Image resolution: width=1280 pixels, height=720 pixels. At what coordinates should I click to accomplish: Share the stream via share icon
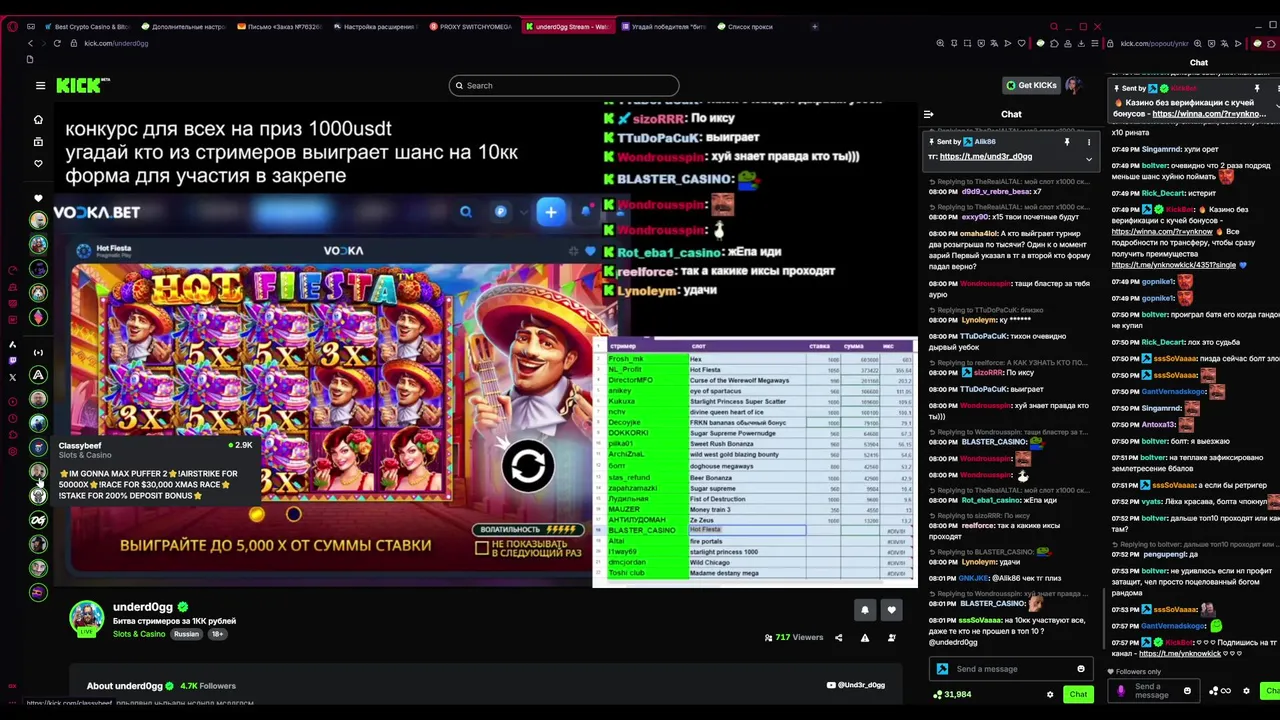point(838,638)
